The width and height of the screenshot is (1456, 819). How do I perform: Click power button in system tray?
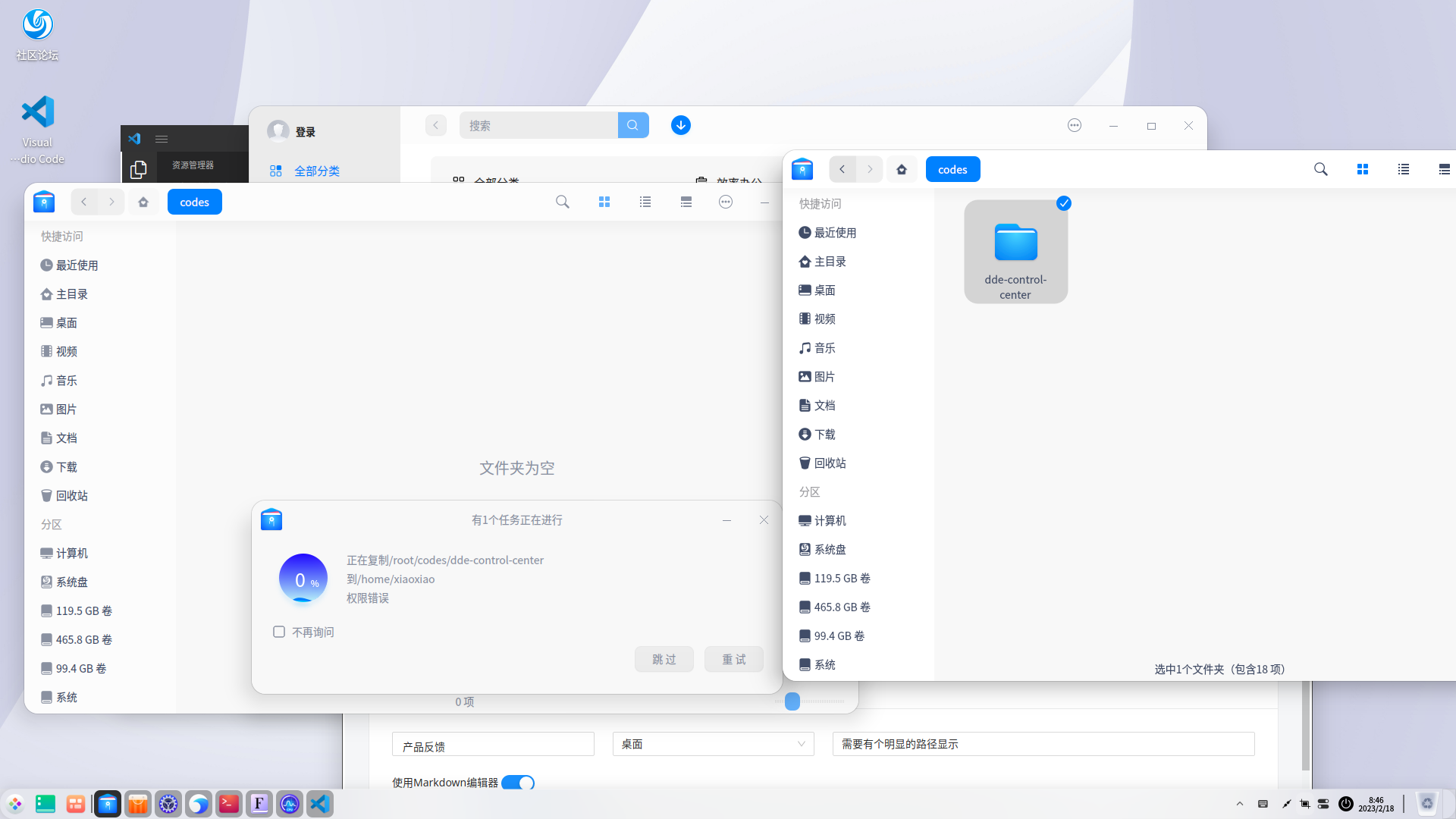tap(1345, 804)
